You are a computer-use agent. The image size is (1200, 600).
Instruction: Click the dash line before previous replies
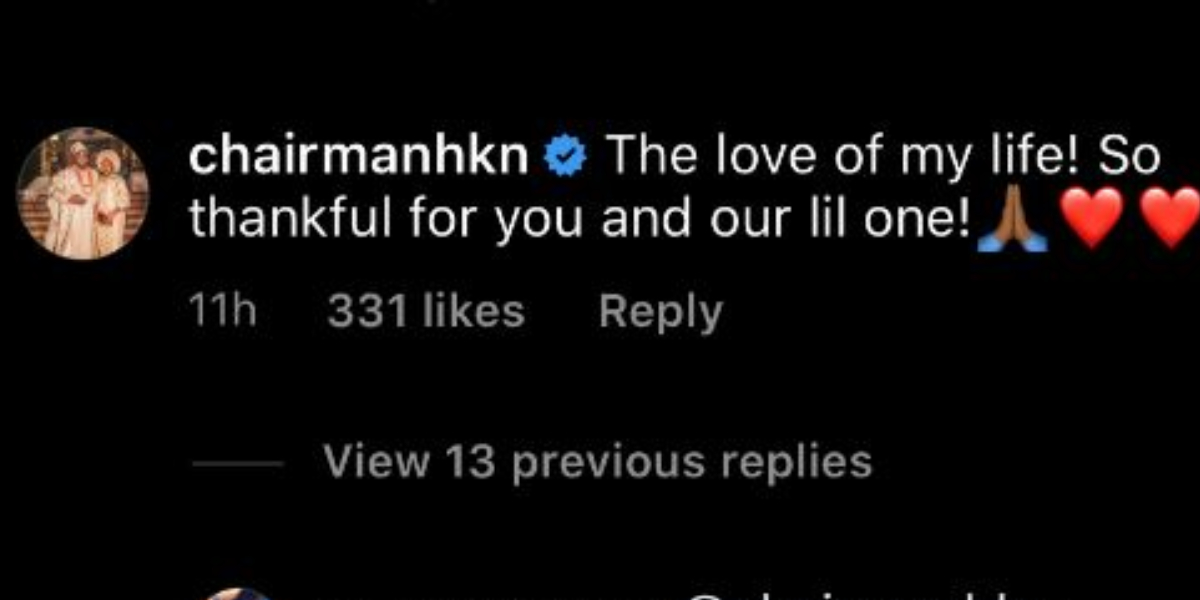pyautogui.click(x=237, y=464)
